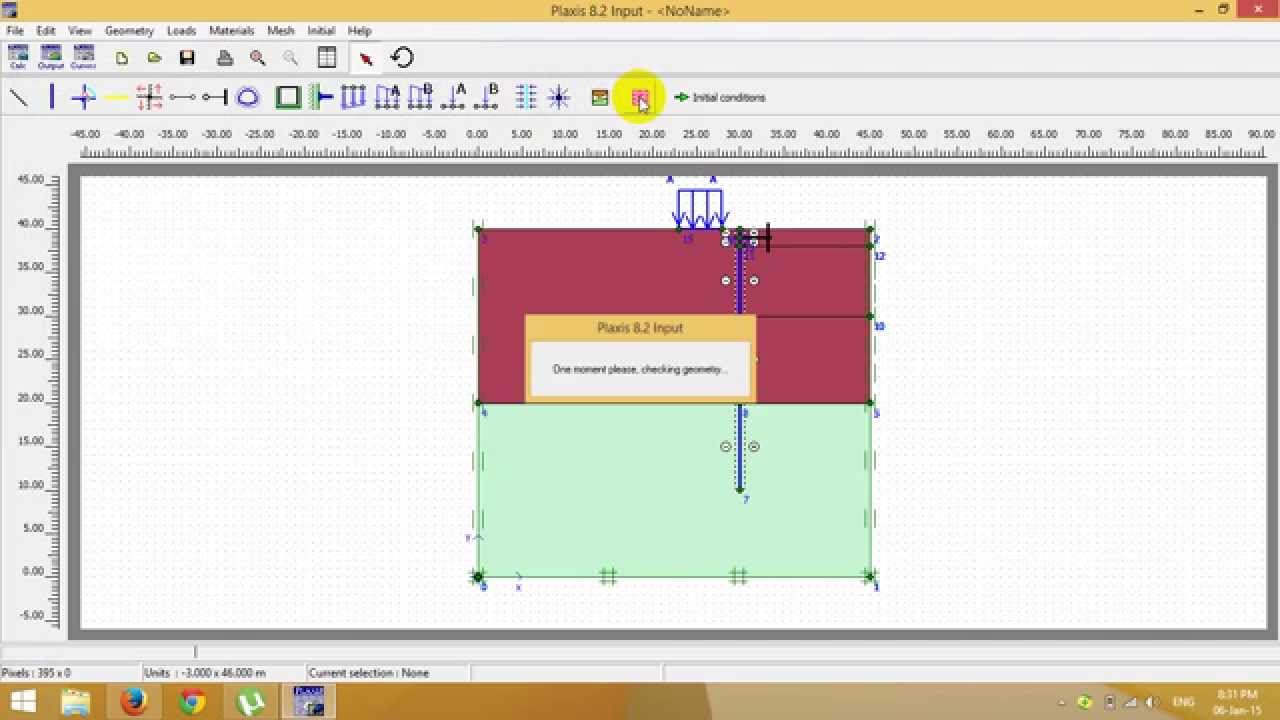Image resolution: width=1280 pixels, height=720 pixels.
Task: Select the Plate tool (blue vertical line)
Action: coord(51,97)
